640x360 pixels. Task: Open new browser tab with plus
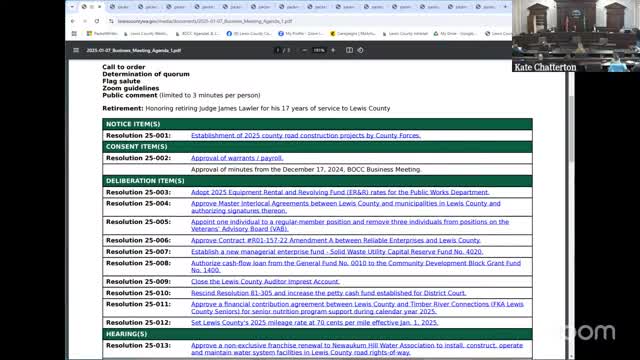pyautogui.click(x=505, y=7)
